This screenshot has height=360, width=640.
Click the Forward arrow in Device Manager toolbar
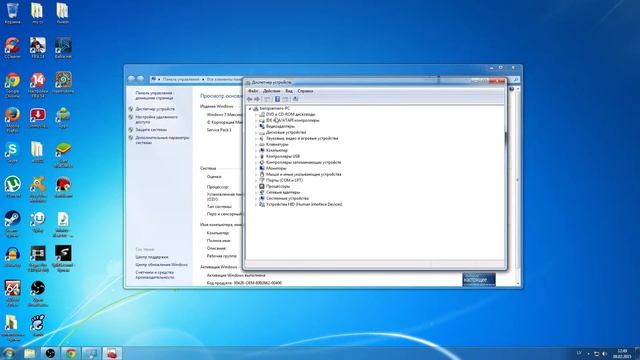[257, 99]
